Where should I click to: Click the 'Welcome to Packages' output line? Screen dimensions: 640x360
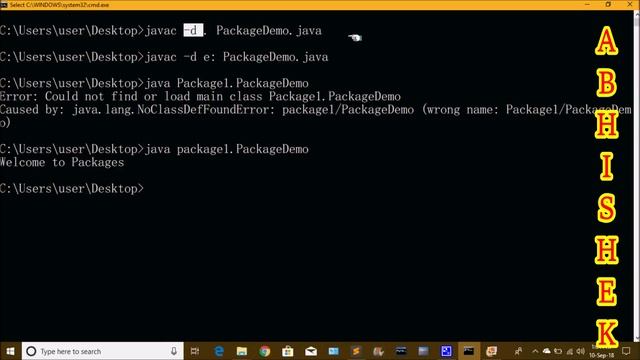pyautogui.click(x=62, y=162)
